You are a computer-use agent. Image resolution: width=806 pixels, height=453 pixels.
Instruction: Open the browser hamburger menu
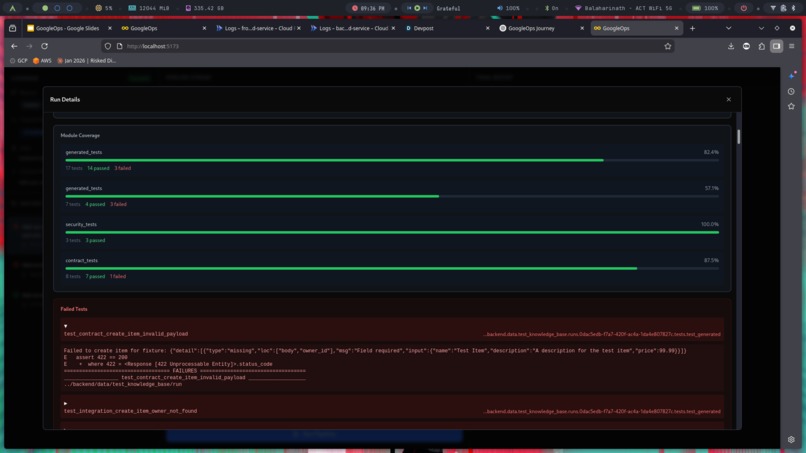point(792,46)
